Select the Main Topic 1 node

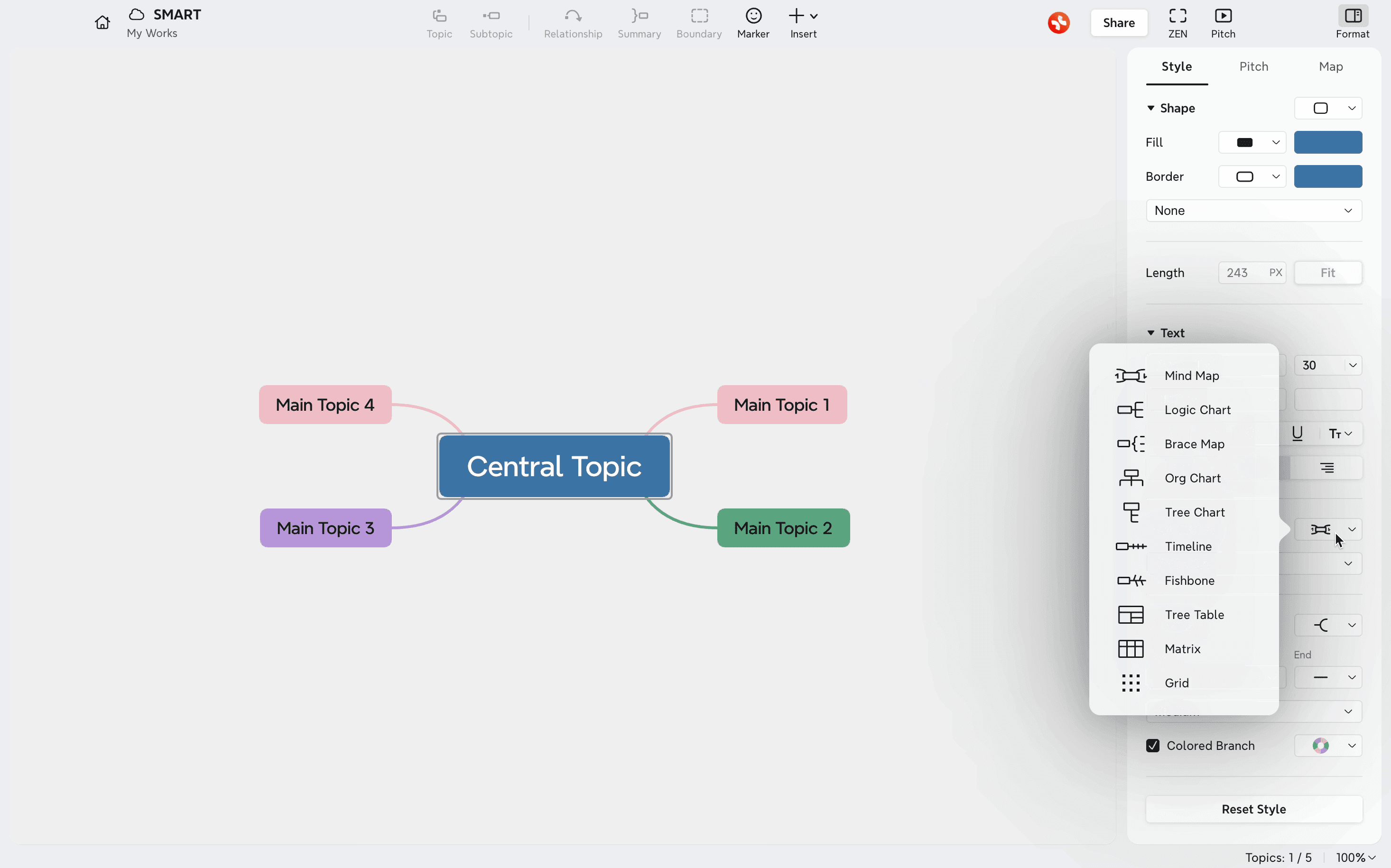(x=782, y=405)
